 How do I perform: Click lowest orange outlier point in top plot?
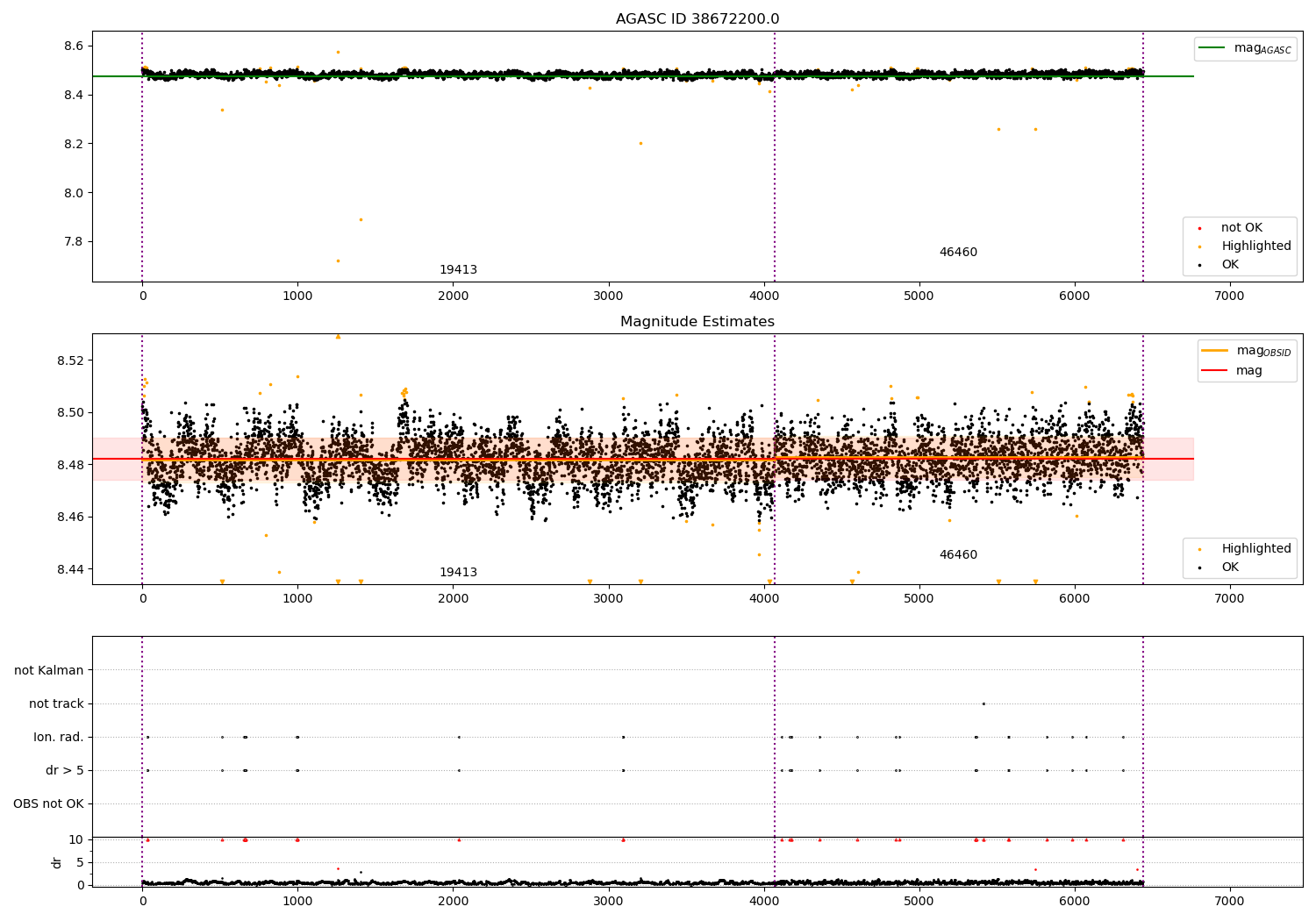(338, 261)
